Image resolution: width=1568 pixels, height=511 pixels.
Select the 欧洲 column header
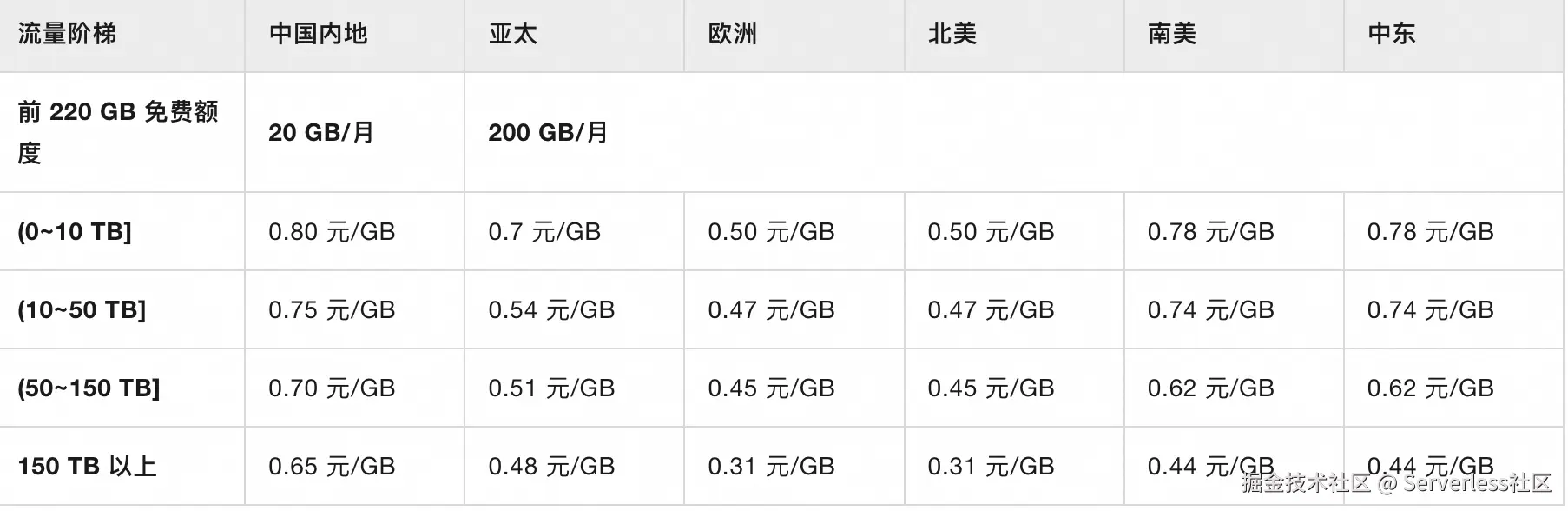tap(732, 34)
